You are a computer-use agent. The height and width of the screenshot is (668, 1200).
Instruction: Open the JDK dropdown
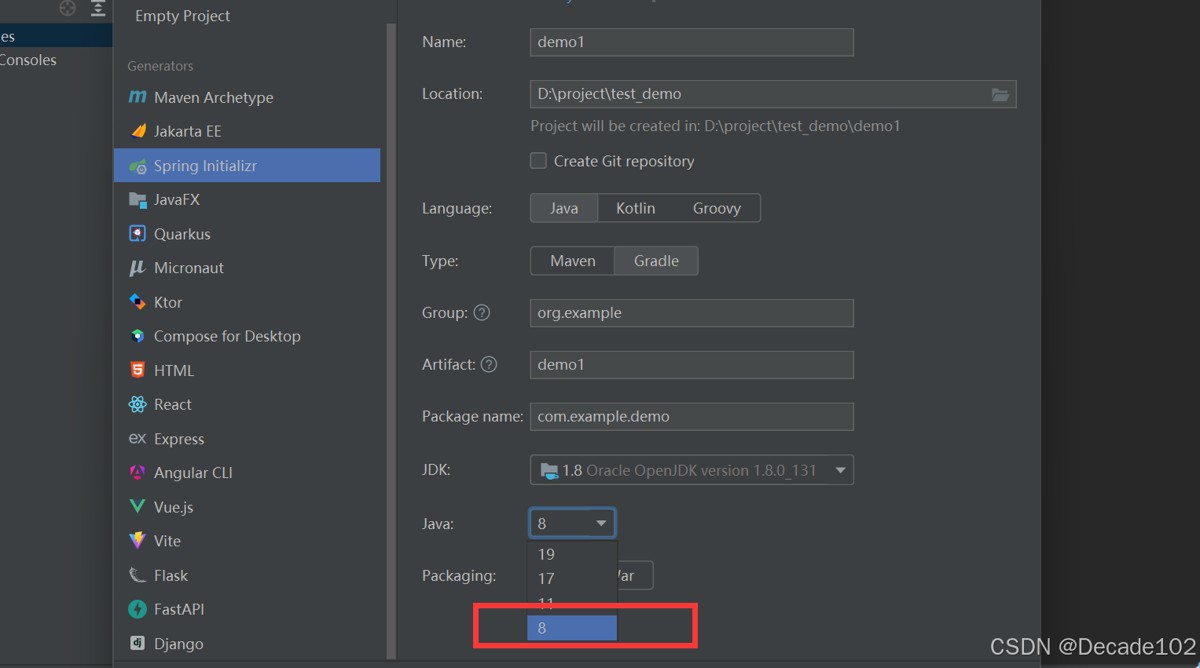(692, 470)
